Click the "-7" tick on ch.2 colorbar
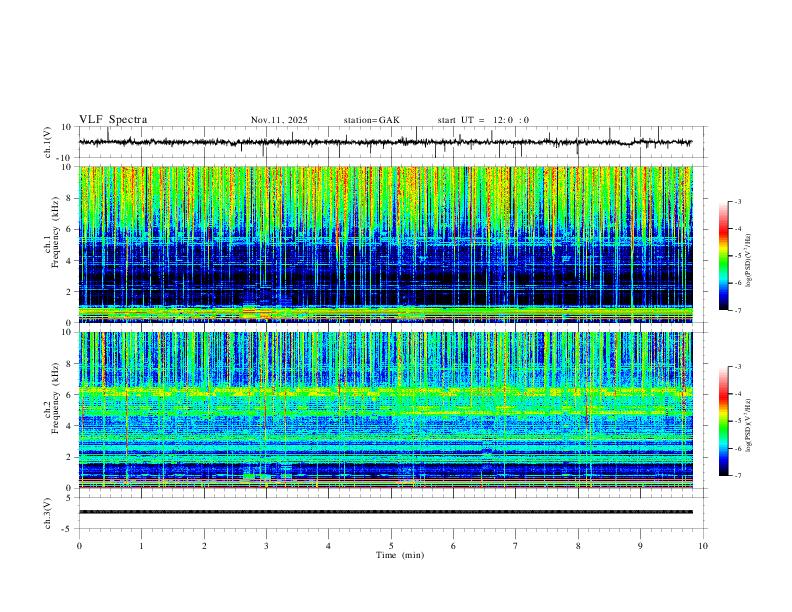 point(737,476)
